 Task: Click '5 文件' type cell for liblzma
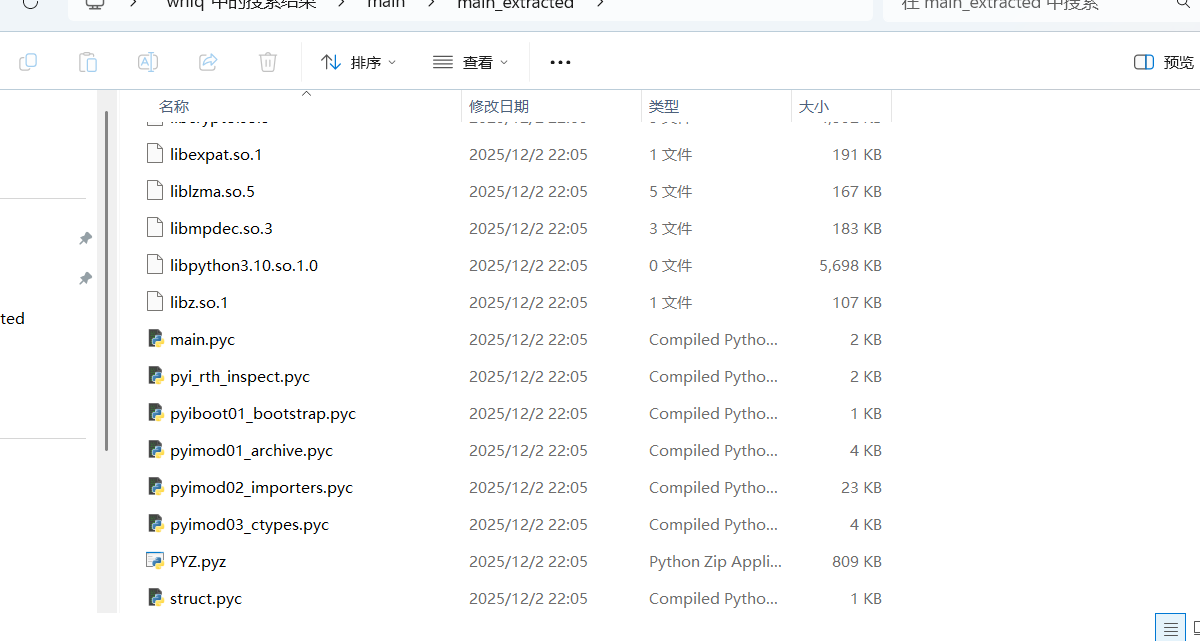tap(670, 191)
